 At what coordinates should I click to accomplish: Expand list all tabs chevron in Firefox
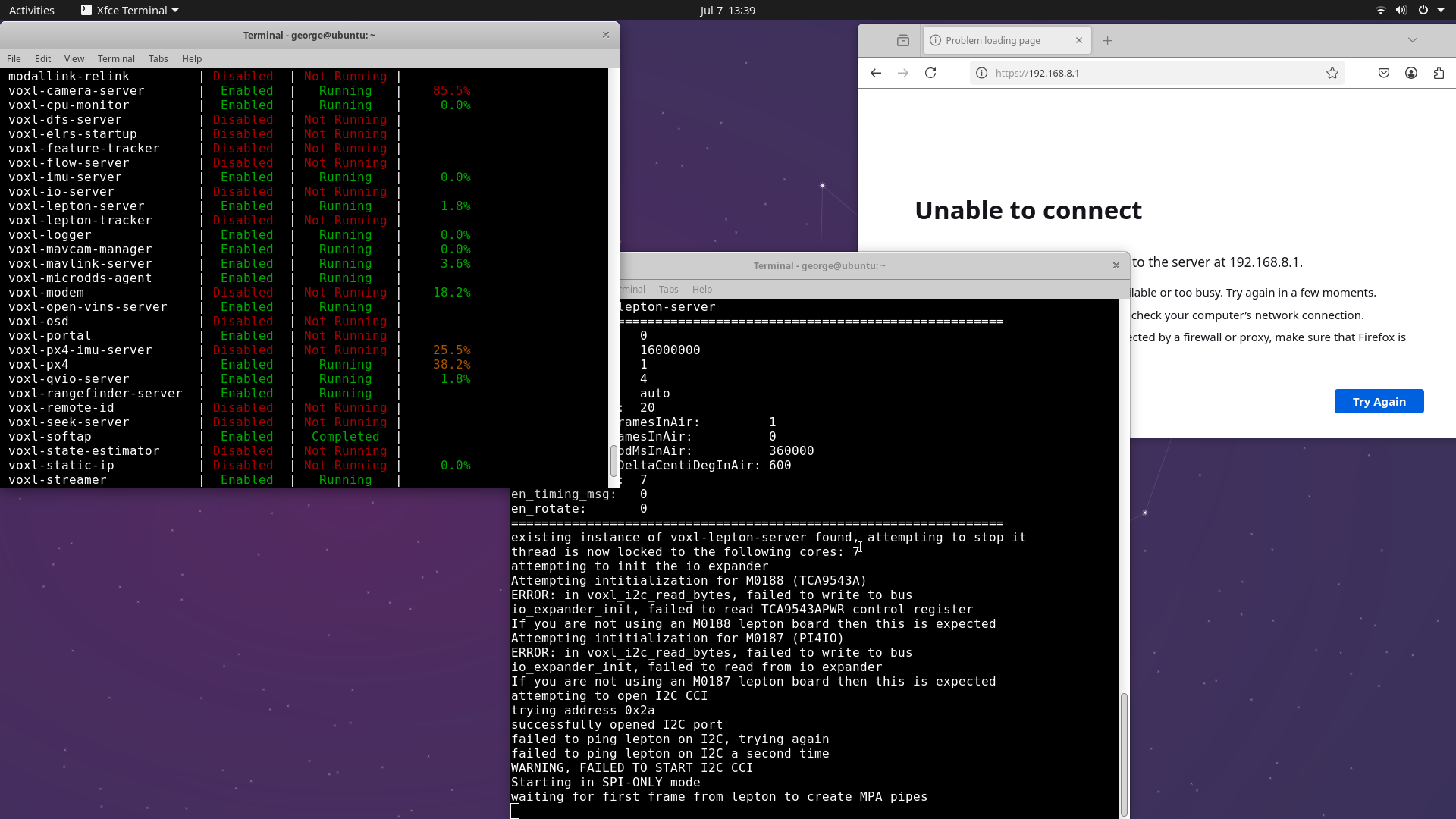click(x=1413, y=40)
